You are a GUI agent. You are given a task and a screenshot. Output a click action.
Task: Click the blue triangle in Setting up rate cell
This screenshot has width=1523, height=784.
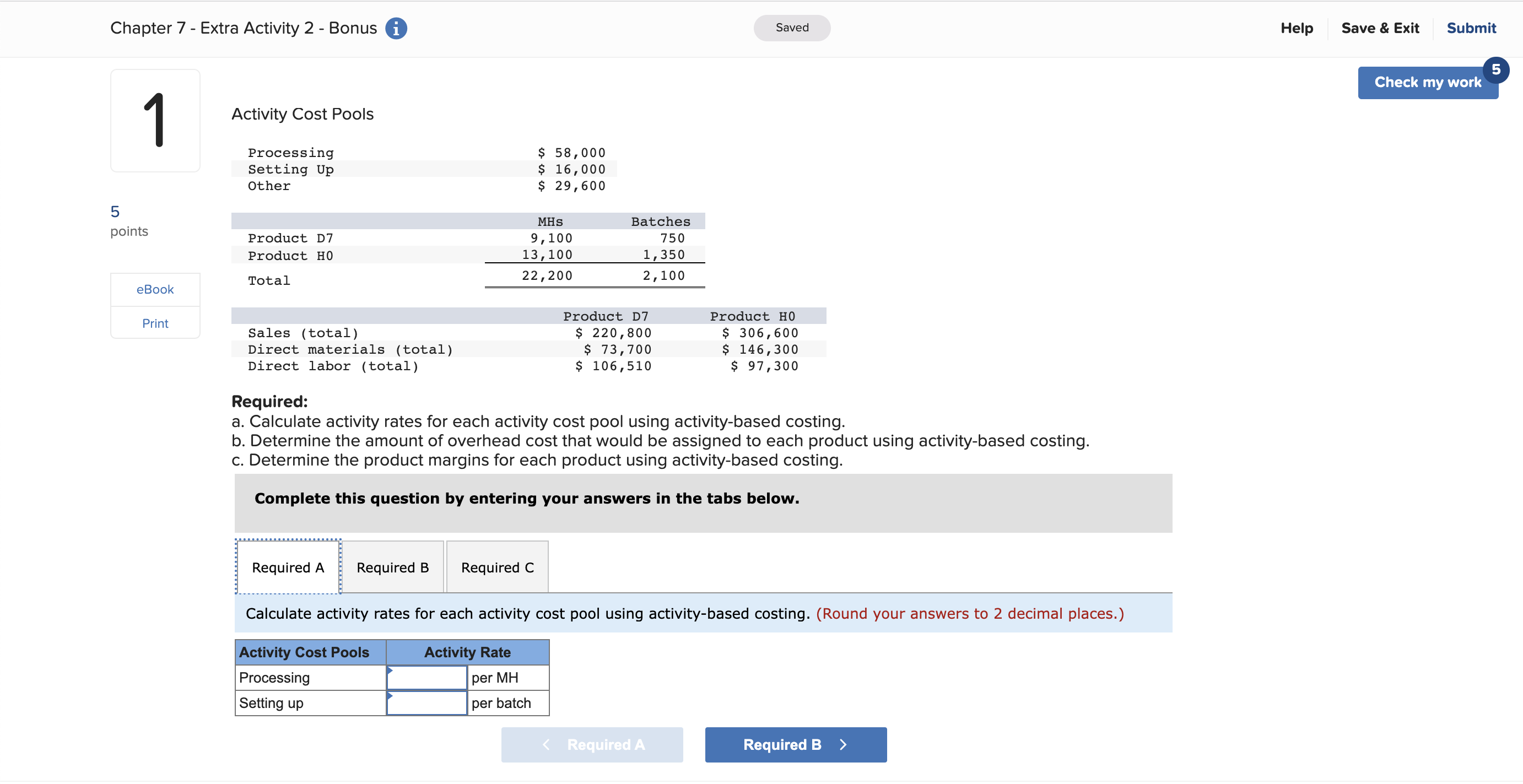390,697
